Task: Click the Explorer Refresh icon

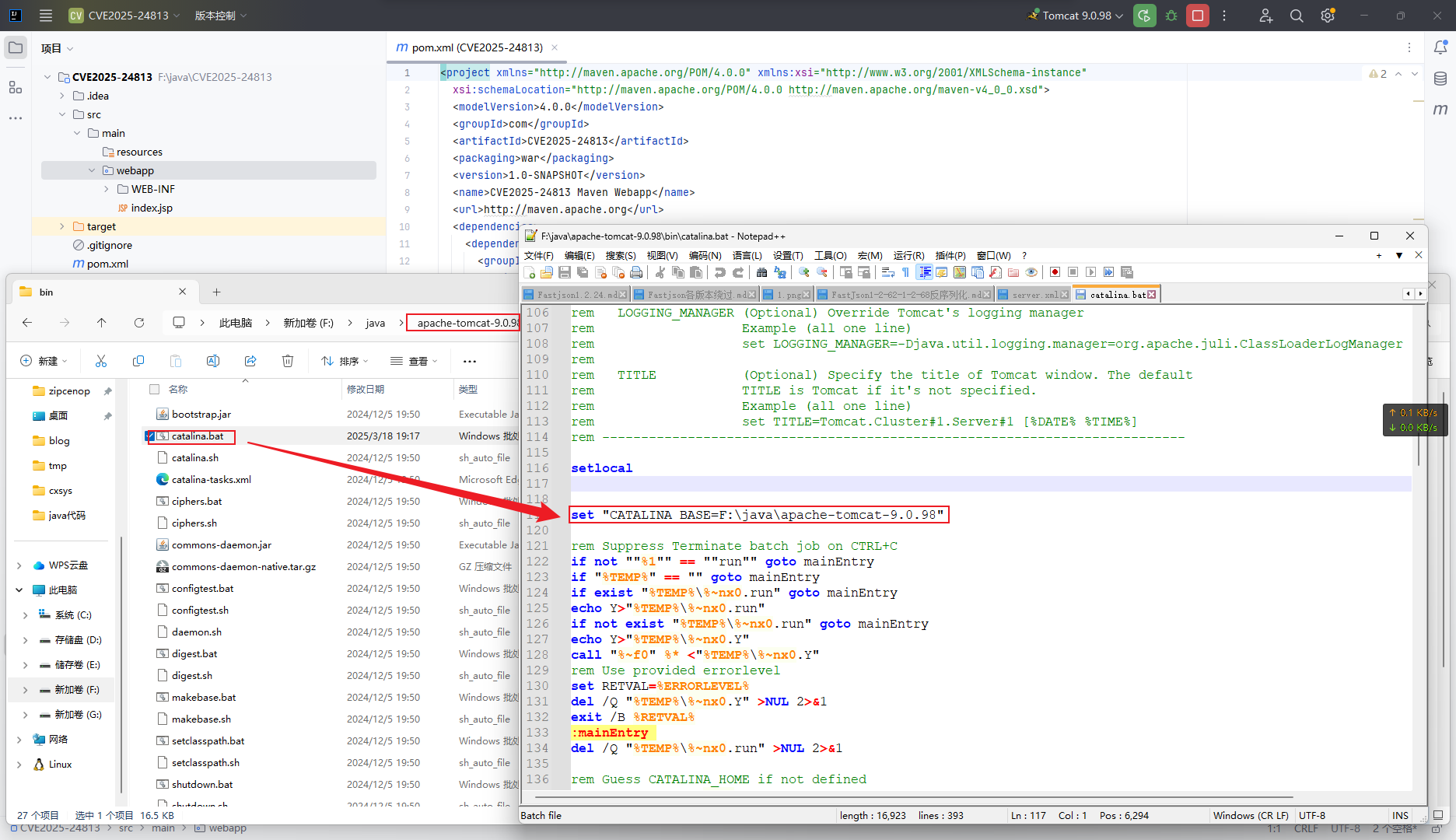Action: tap(139, 323)
